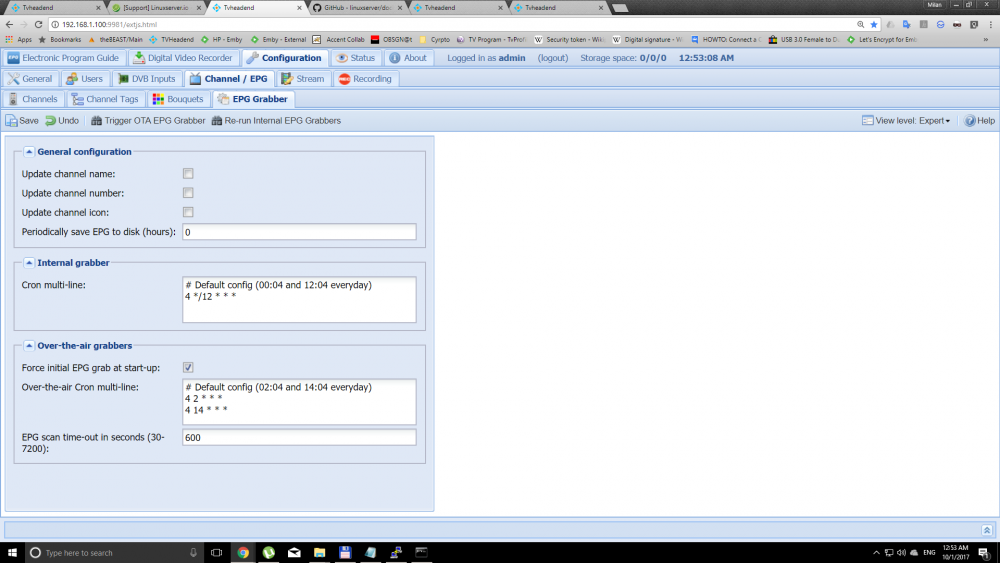1000x563 pixels.
Task: Open Task View on the taskbar
Action: [217, 552]
